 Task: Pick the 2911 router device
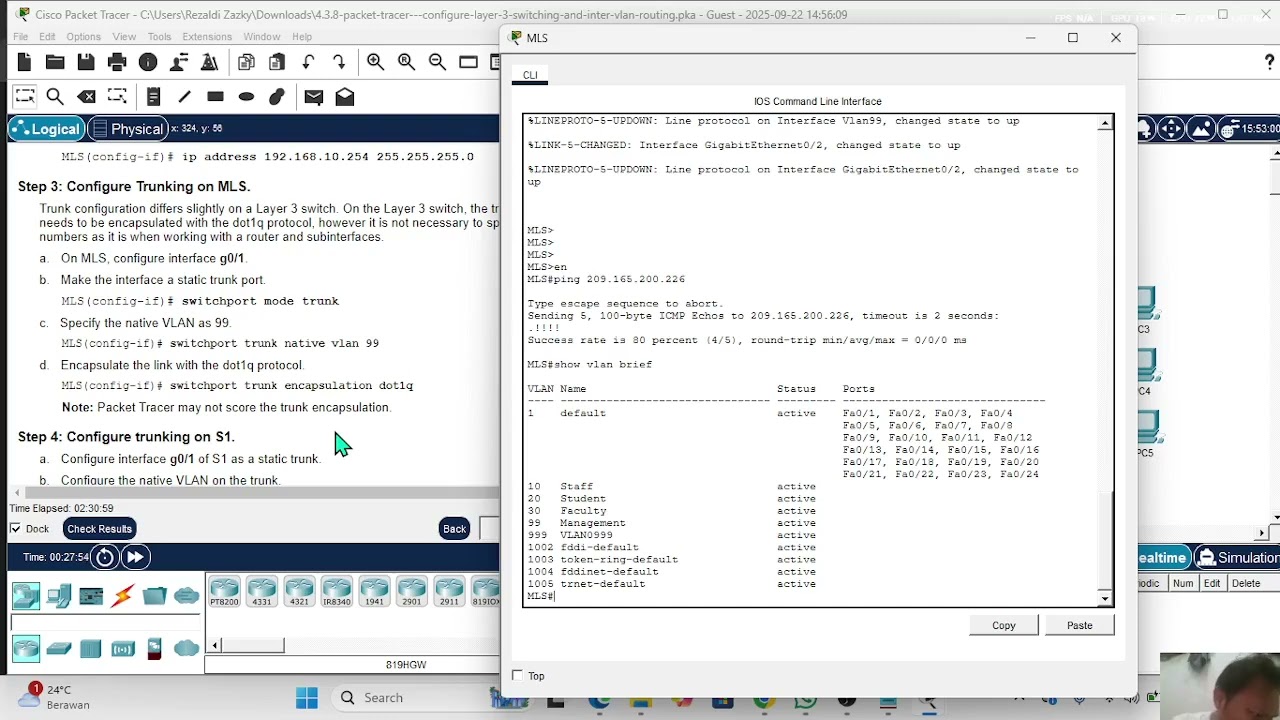449,592
